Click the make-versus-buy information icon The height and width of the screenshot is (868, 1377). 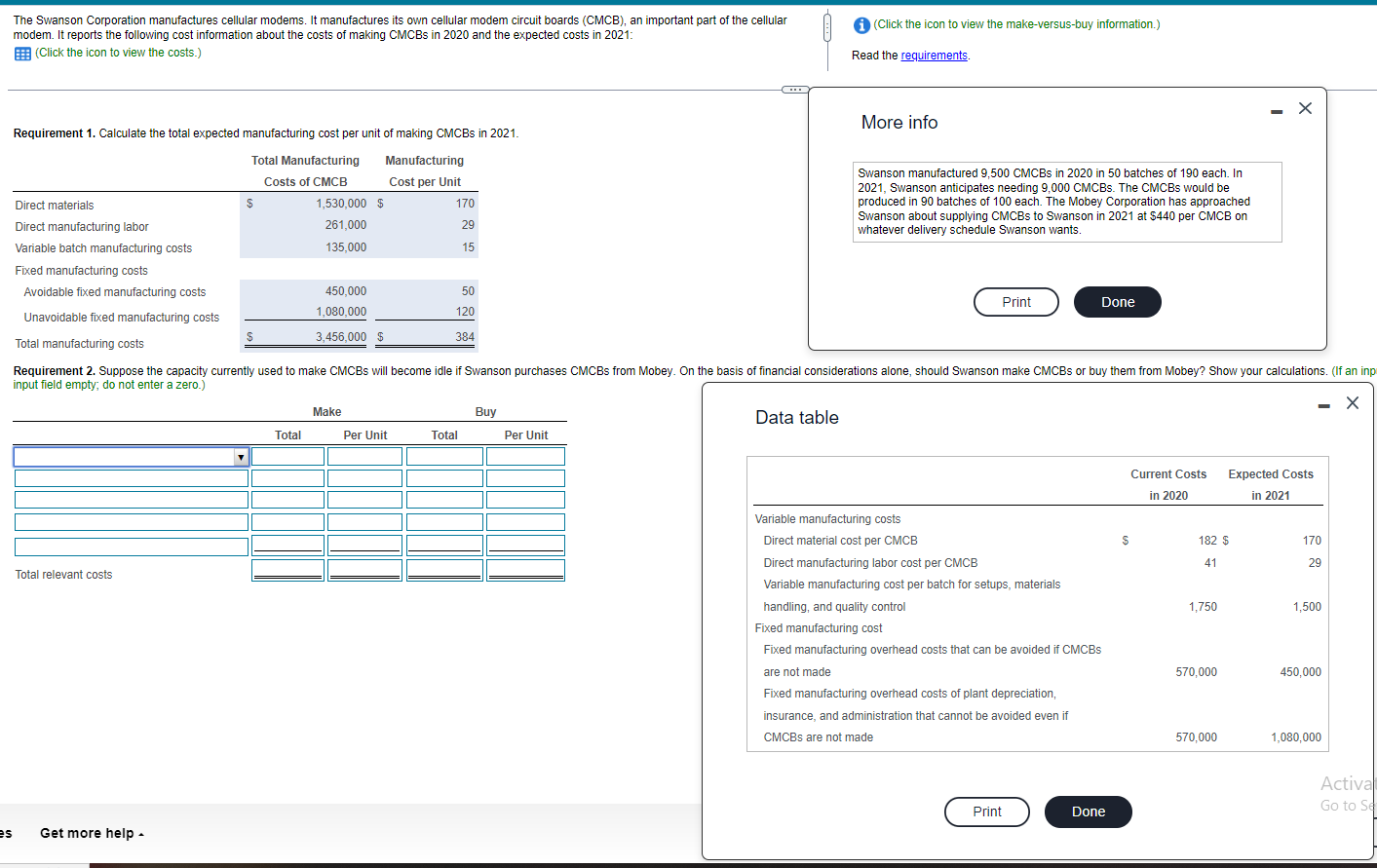(x=861, y=25)
